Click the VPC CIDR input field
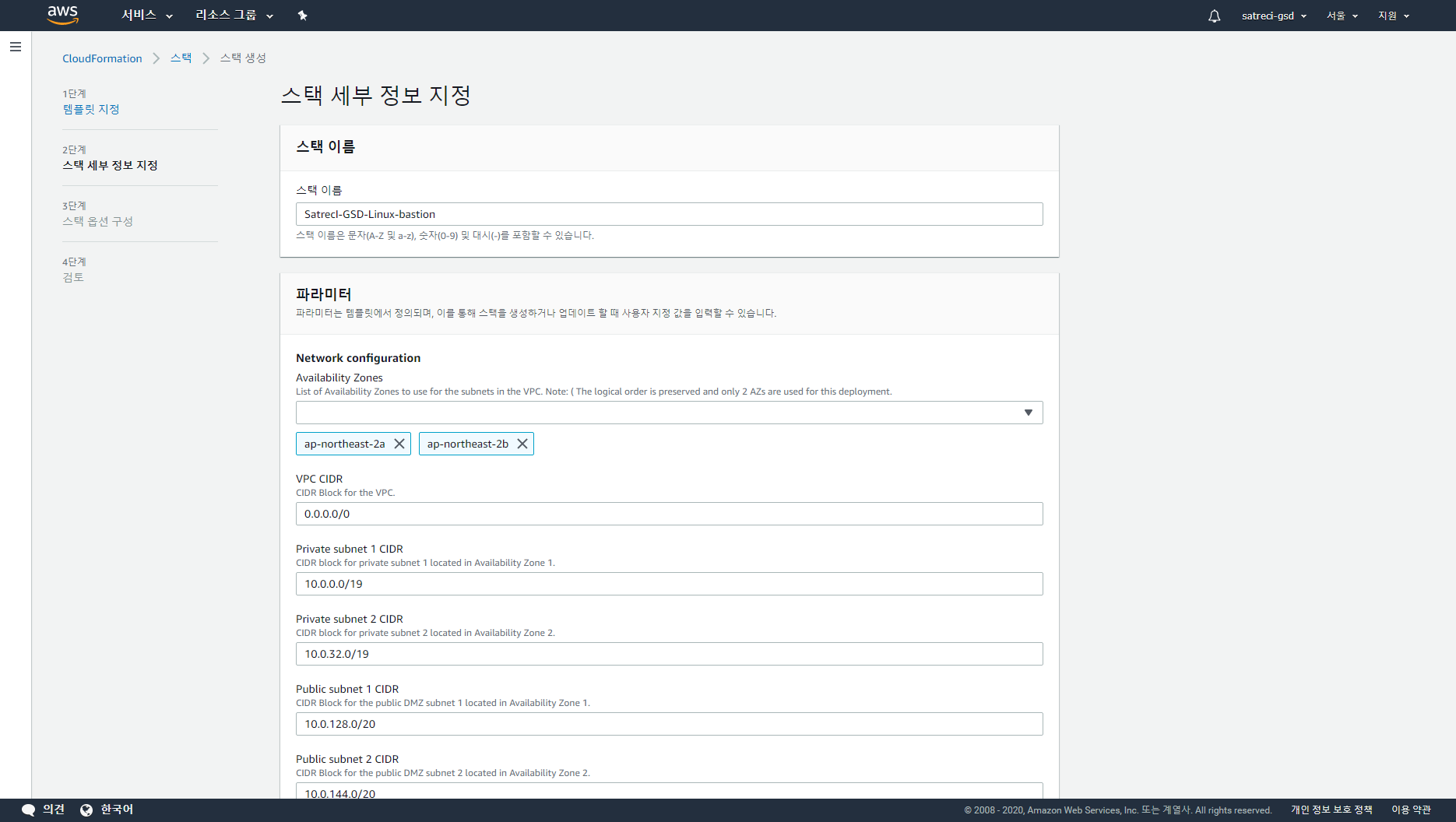 click(669, 514)
